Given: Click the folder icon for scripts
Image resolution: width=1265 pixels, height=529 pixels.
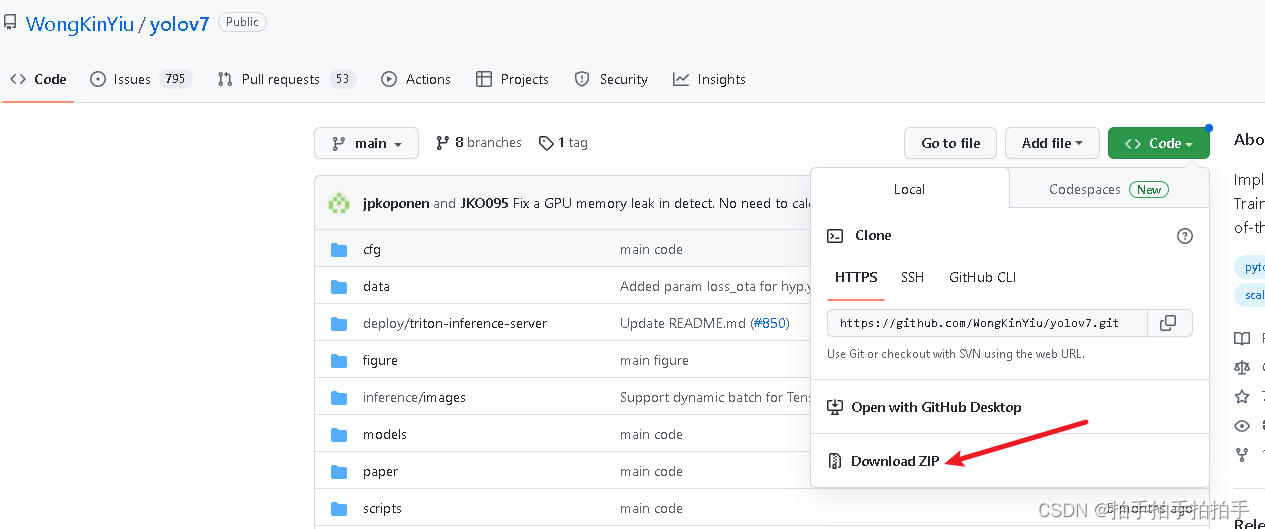Looking at the screenshot, I should click(x=339, y=508).
